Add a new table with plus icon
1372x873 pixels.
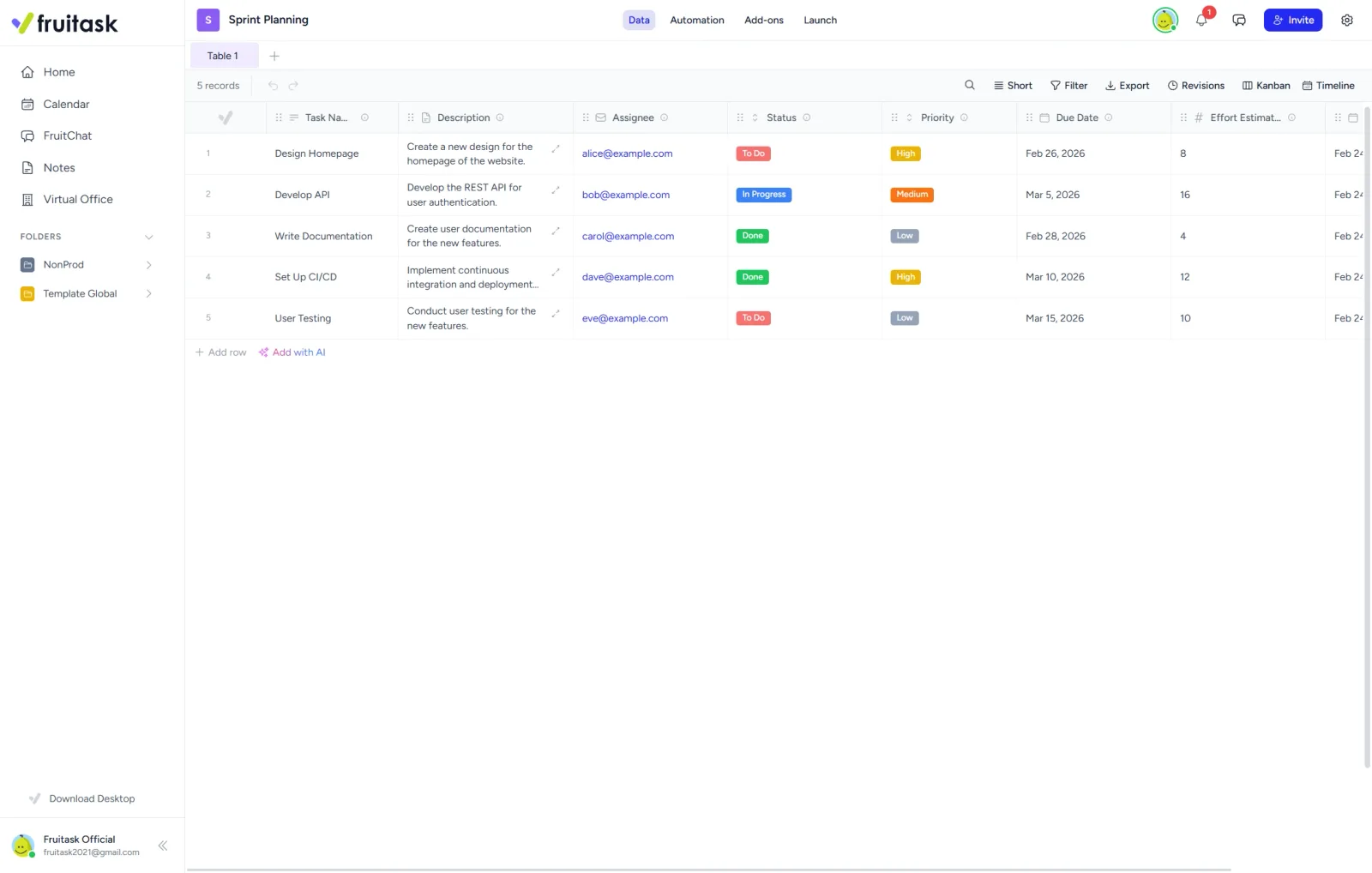point(274,56)
